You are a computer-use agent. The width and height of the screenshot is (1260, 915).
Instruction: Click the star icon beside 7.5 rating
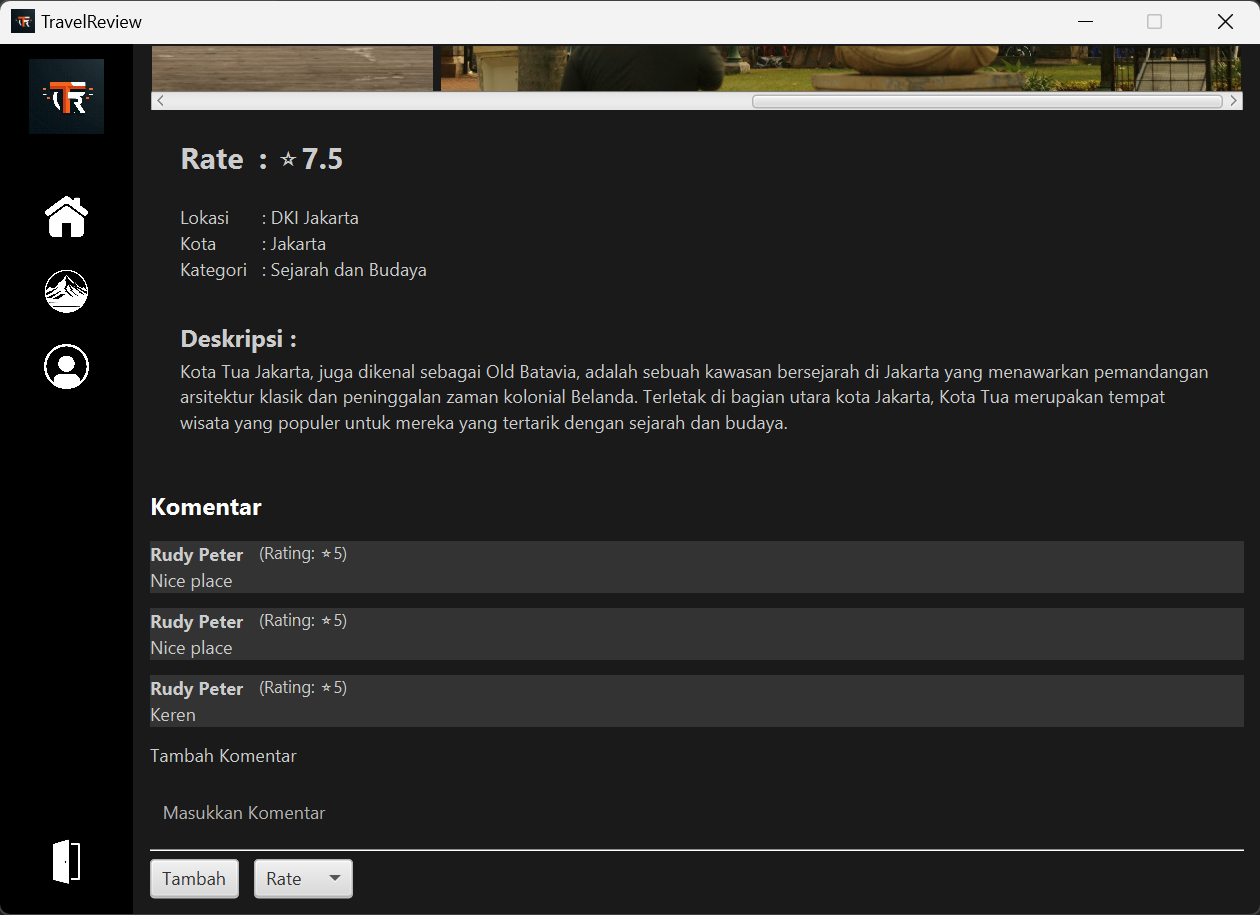tap(288, 160)
